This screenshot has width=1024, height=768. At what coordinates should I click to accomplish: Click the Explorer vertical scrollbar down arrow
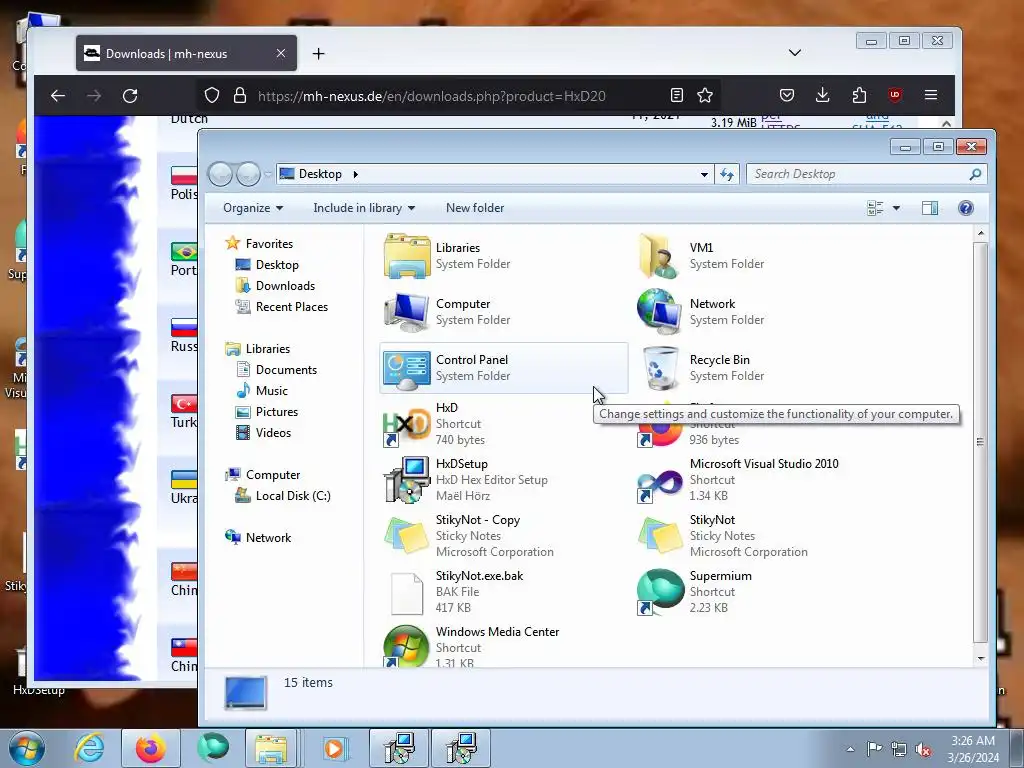980,658
